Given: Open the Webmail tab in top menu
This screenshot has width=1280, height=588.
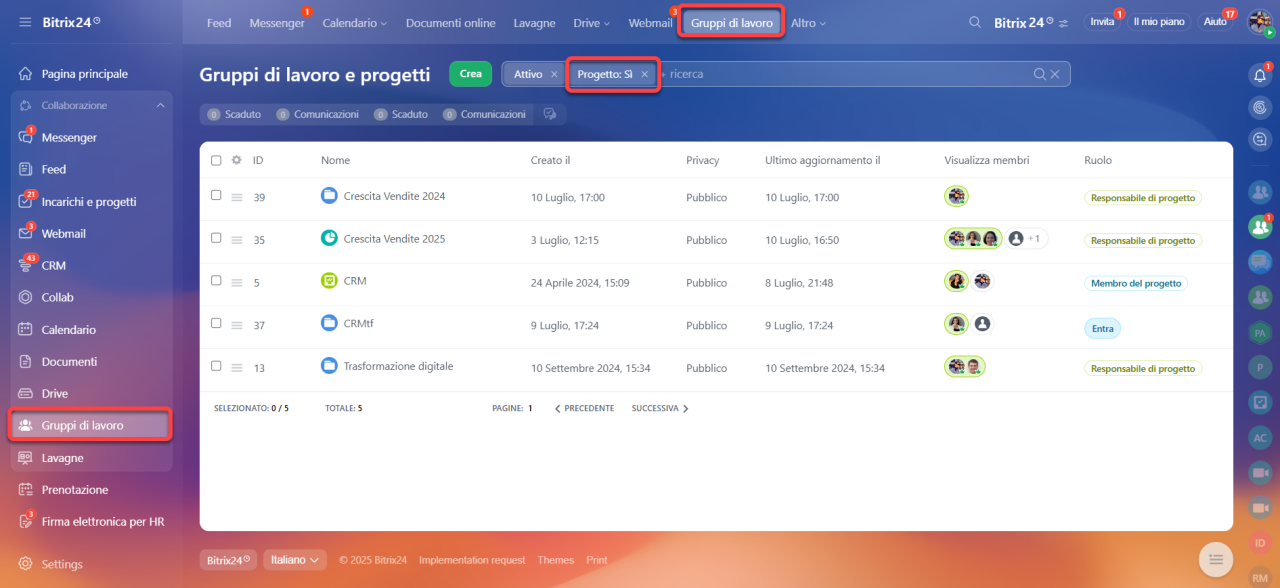Looking at the screenshot, I should pos(650,23).
